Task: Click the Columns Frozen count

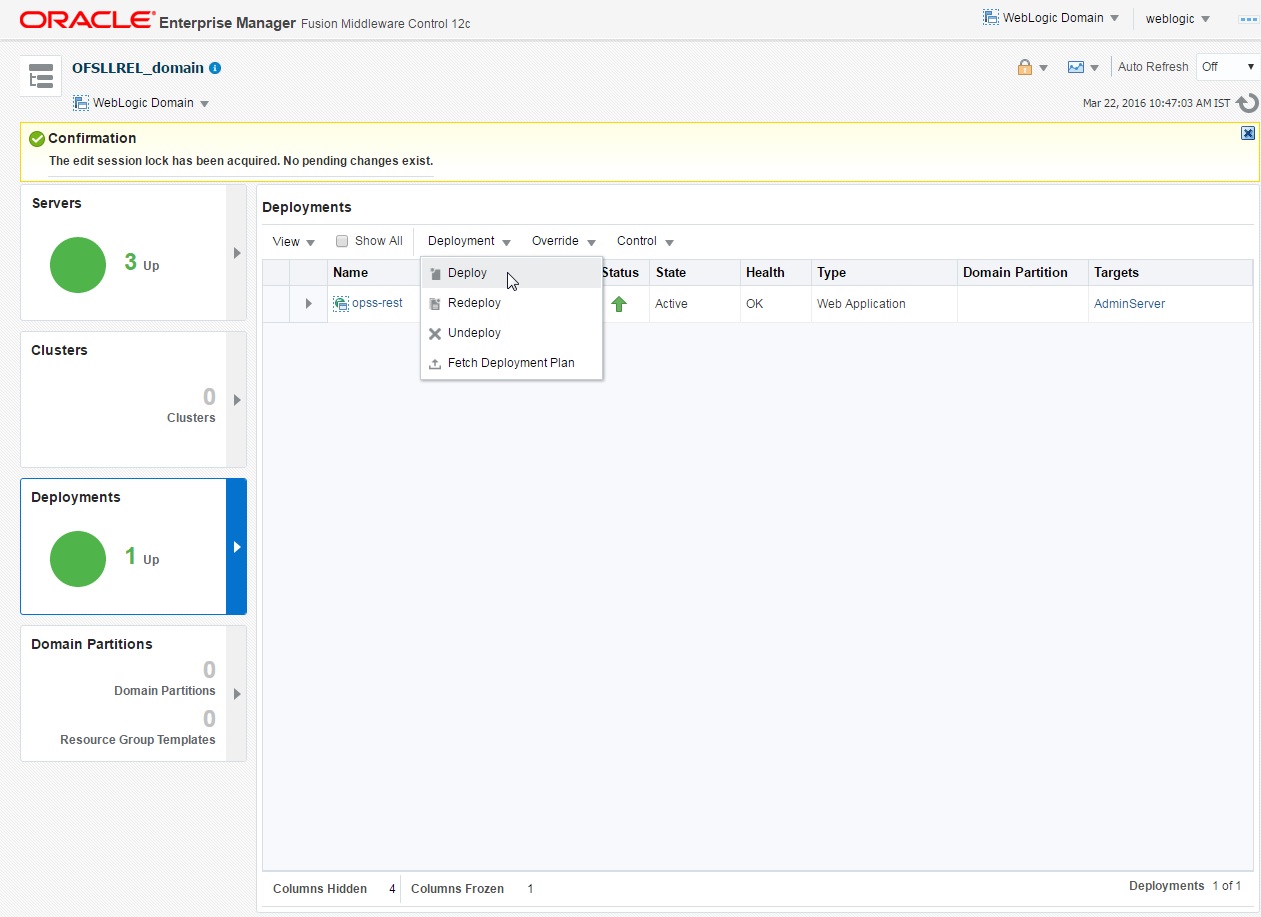Action: point(530,889)
